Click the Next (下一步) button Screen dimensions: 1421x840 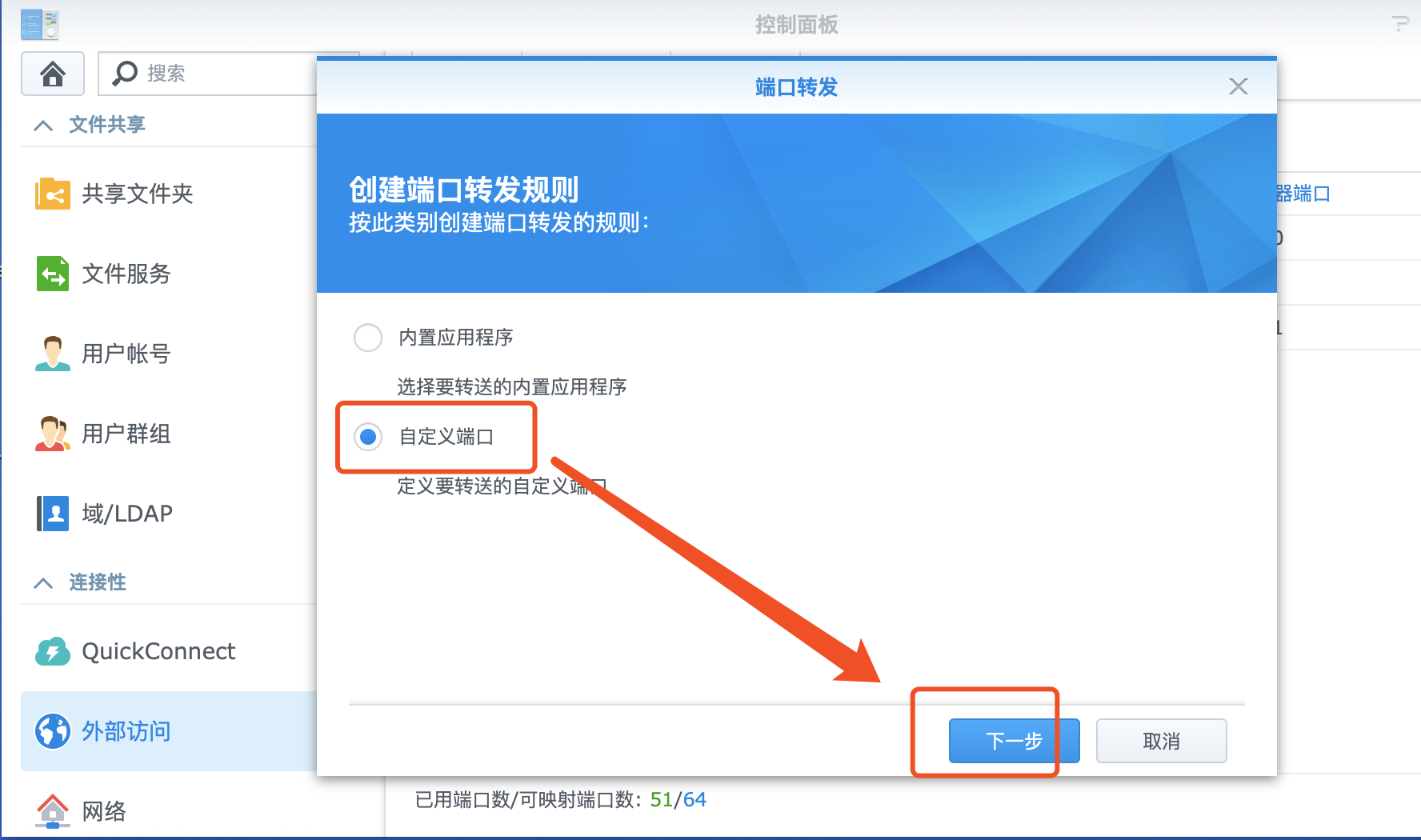point(1014,741)
